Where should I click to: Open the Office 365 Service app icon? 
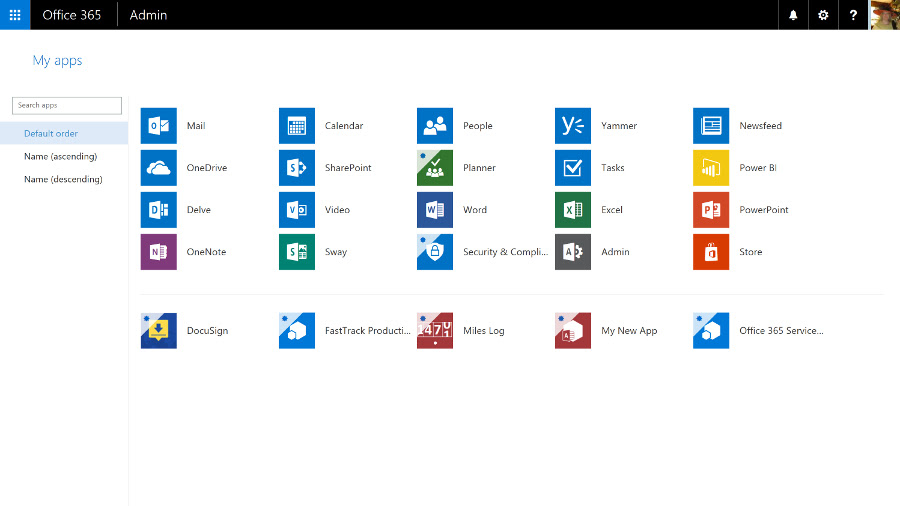click(x=711, y=330)
